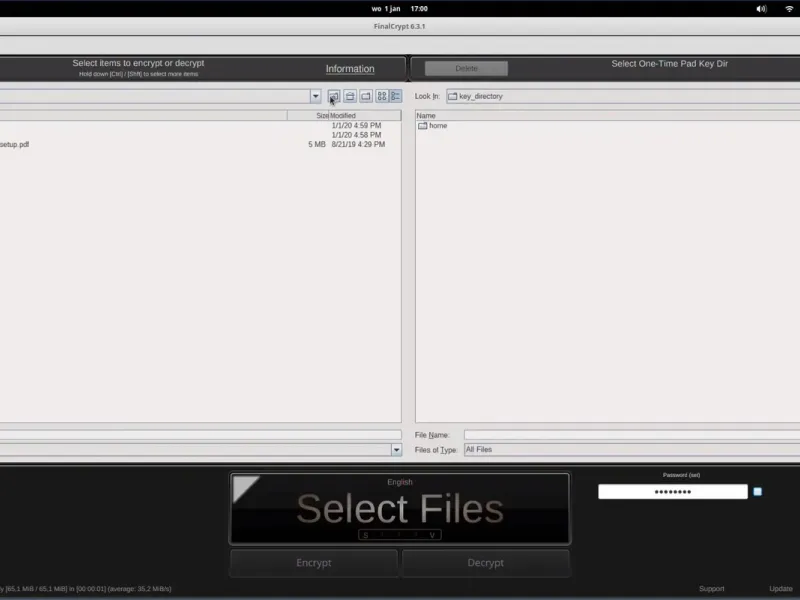Click the home folder icon in list
The width and height of the screenshot is (800, 600).
422,126
